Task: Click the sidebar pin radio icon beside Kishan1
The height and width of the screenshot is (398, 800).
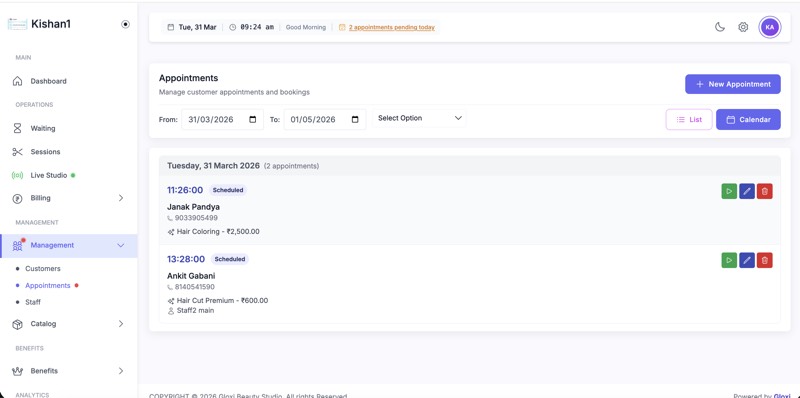Action: (x=126, y=24)
